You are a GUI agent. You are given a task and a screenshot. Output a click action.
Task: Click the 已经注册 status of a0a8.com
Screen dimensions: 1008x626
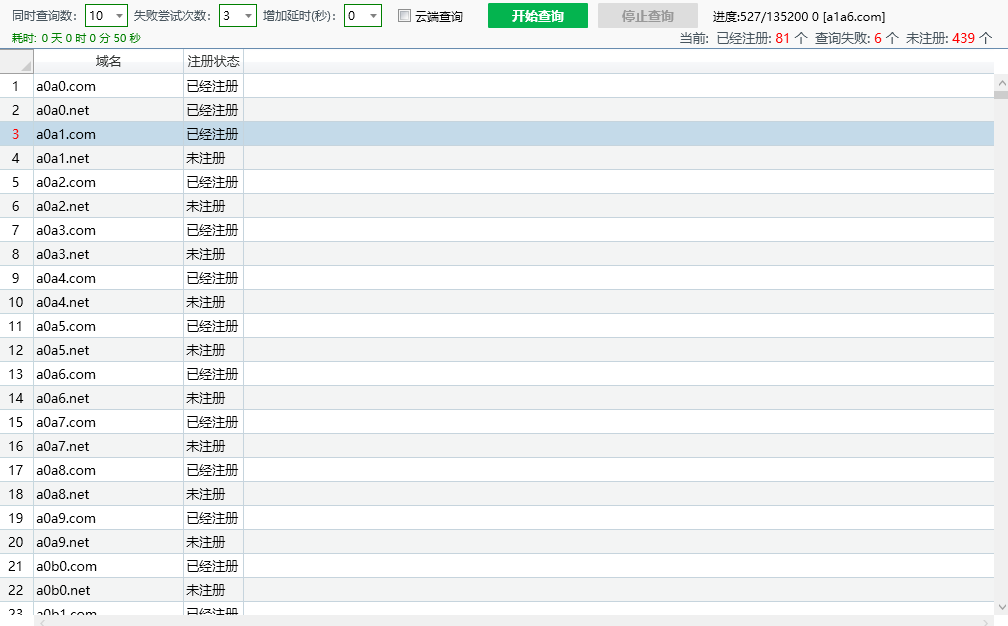point(213,470)
